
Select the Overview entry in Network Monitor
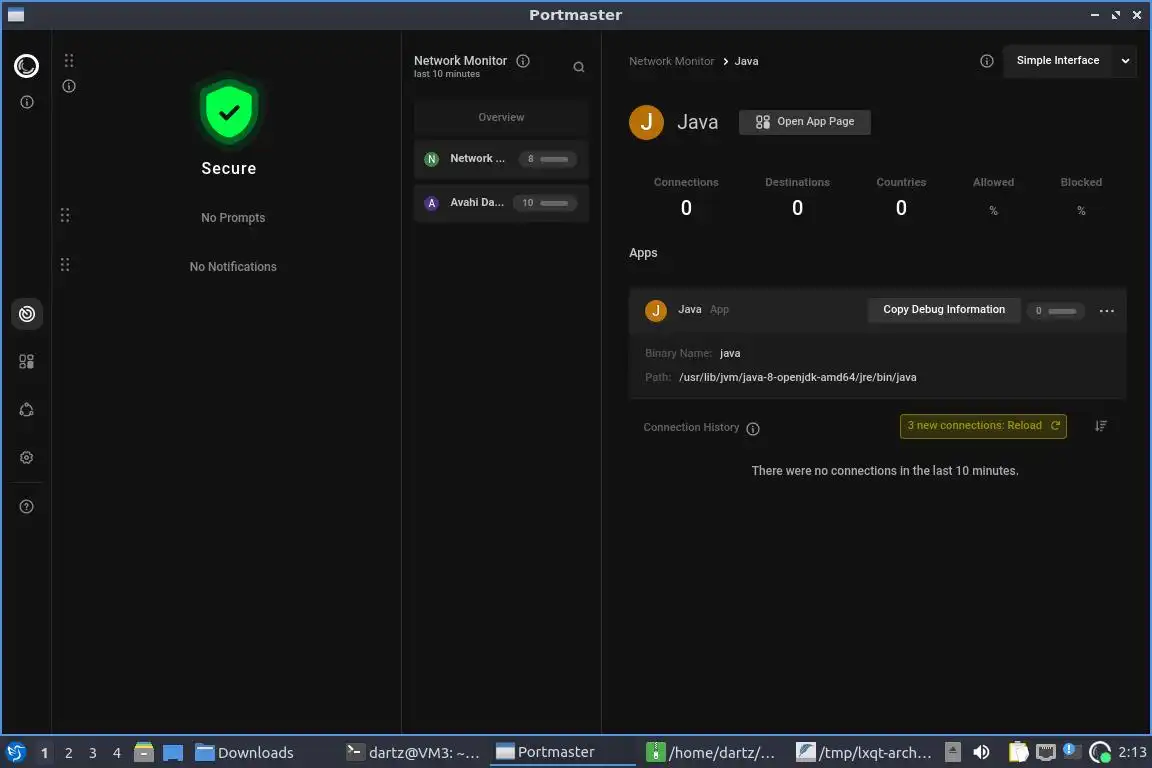[501, 118]
